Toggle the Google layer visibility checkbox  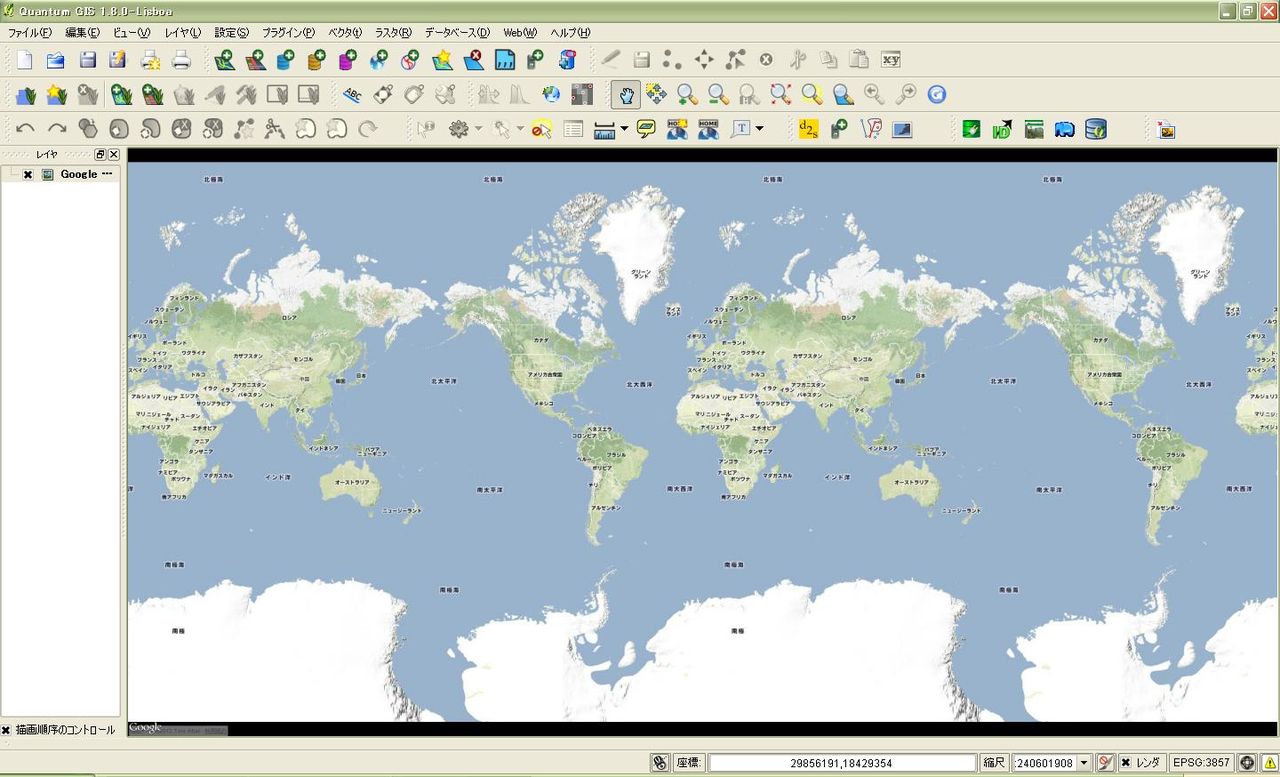click(28, 174)
